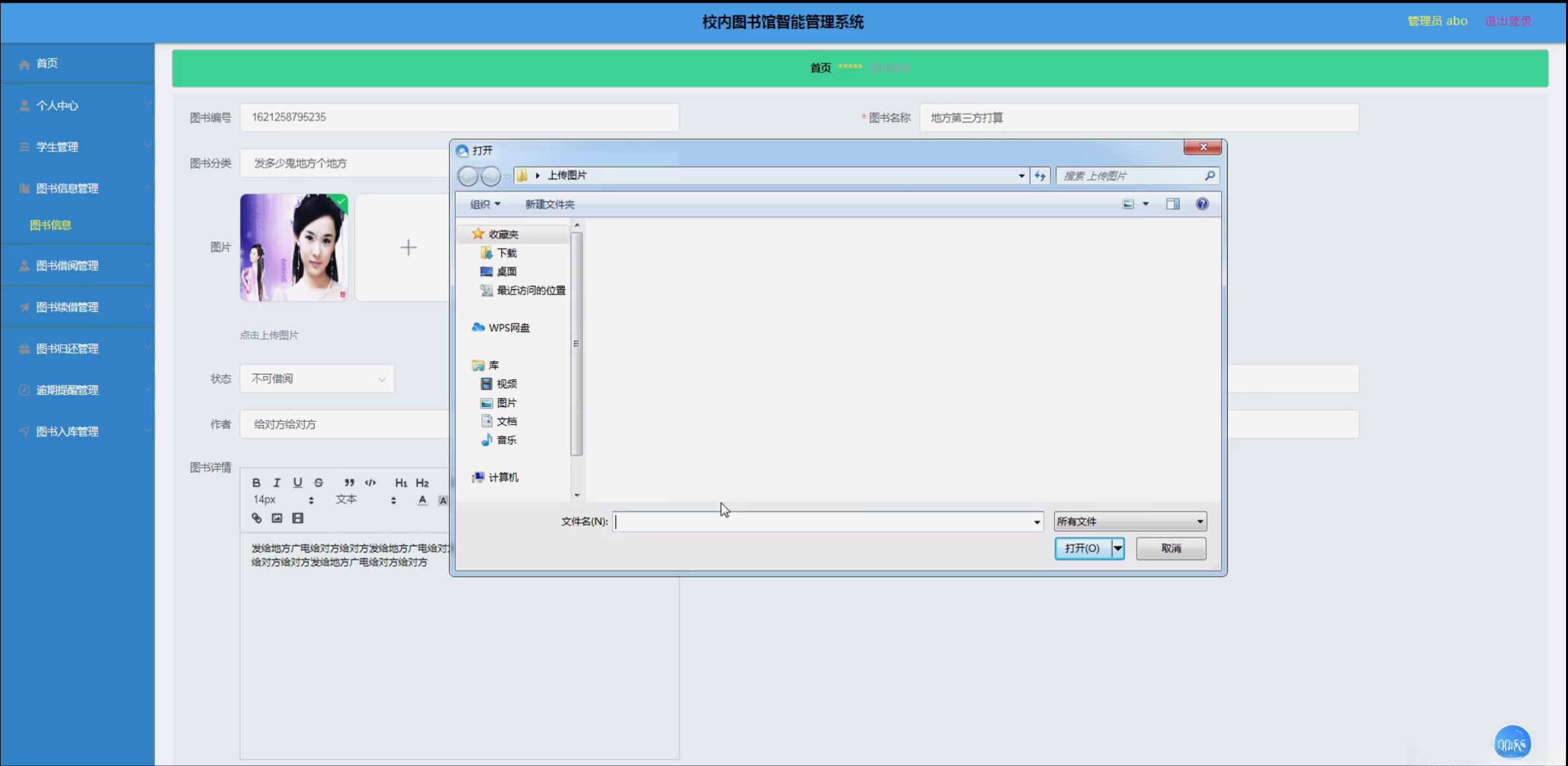Toggle bold formatting in the editor
1568x766 pixels.
point(256,483)
